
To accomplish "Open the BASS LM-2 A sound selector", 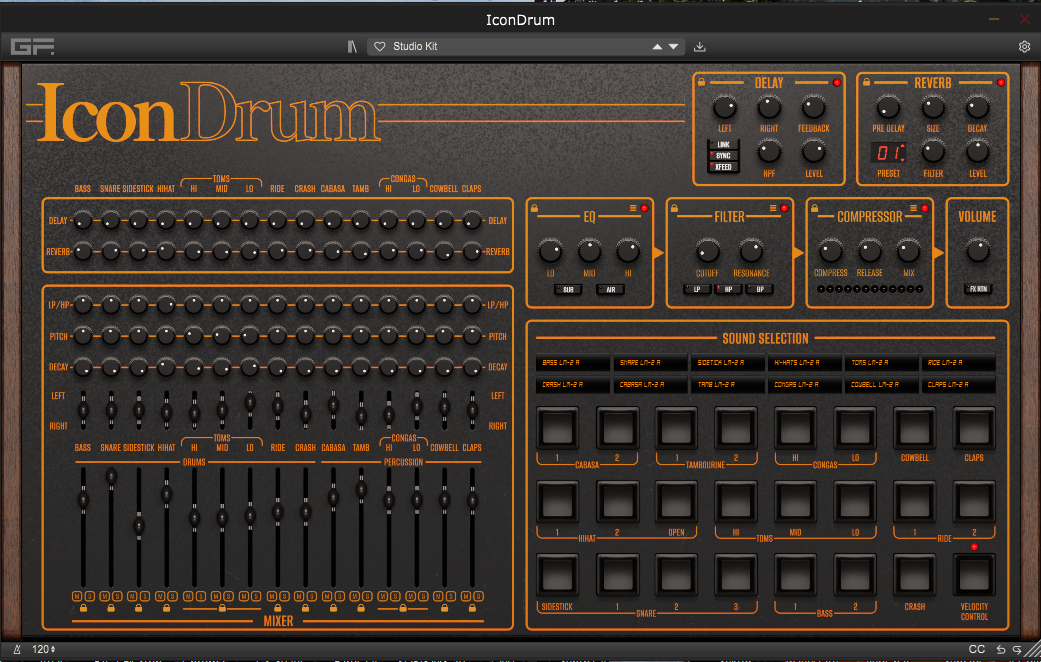I will [x=573, y=363].
